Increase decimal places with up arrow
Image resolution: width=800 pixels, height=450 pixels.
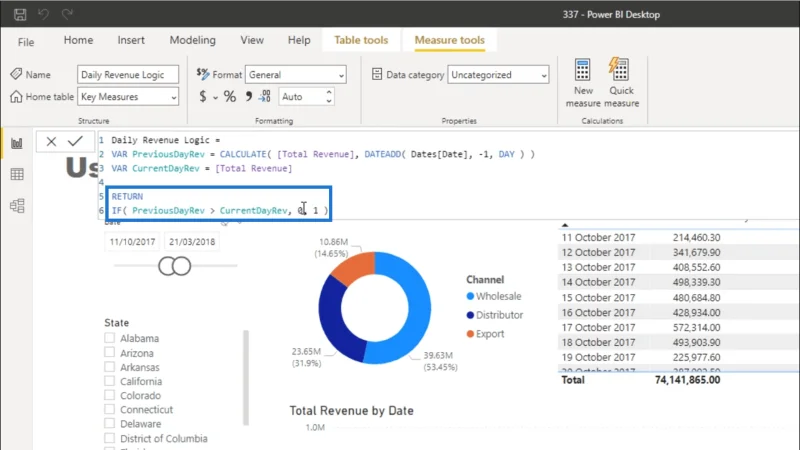coord(329,92)
